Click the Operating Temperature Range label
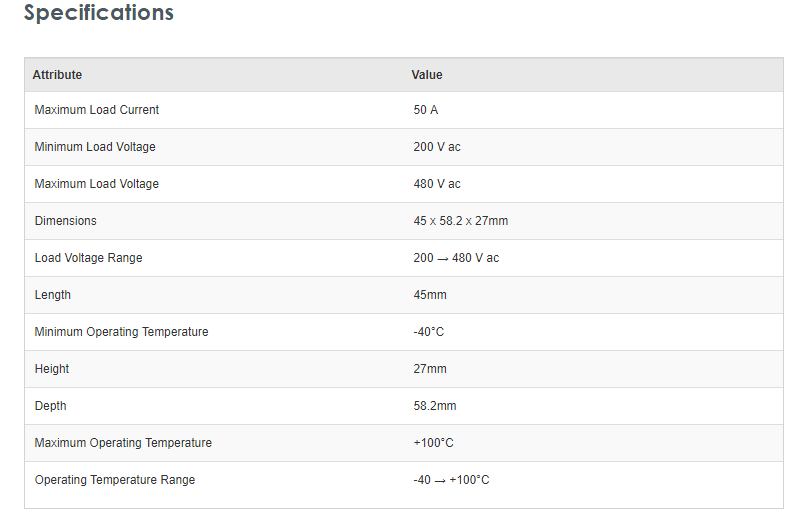The image size is (791, 528). point(114,480)
